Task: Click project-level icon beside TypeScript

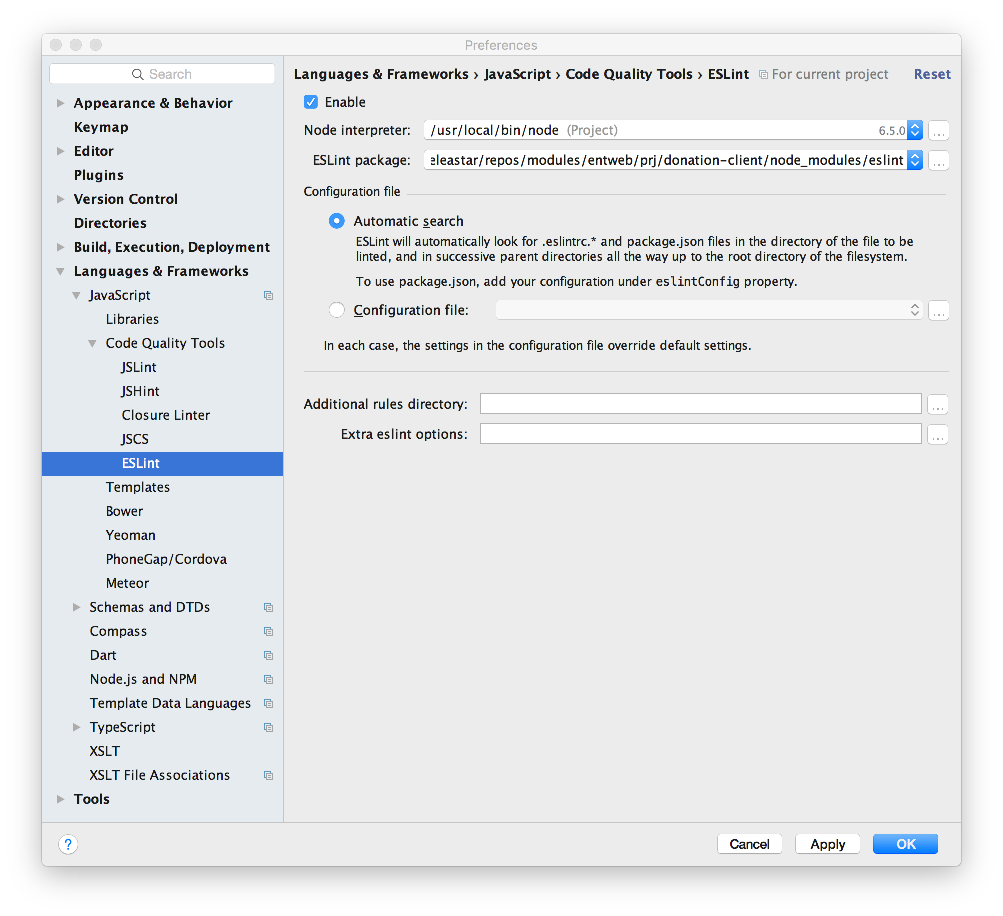Action: pyautogui.click(x=268, y=728)
